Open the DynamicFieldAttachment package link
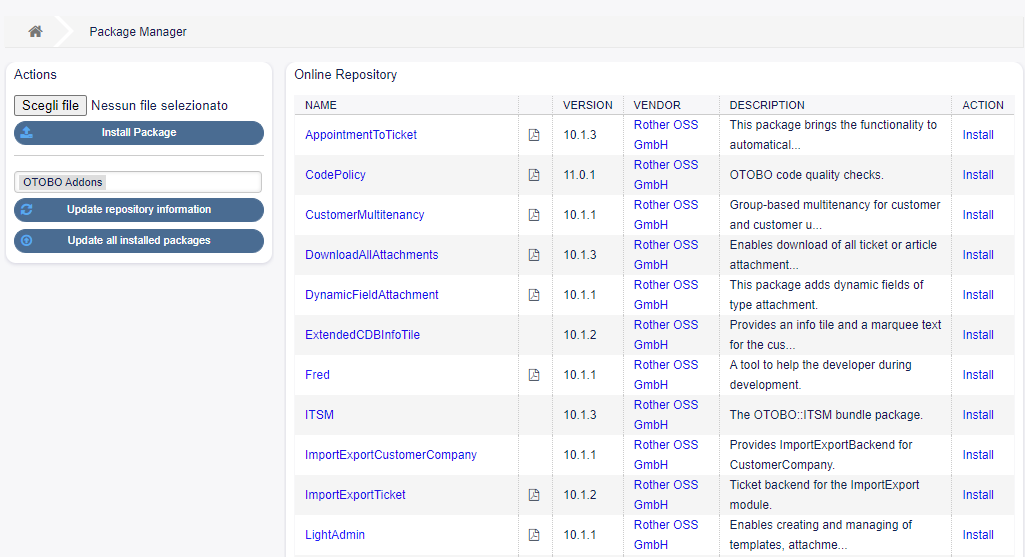 click(x=371, y=295)
